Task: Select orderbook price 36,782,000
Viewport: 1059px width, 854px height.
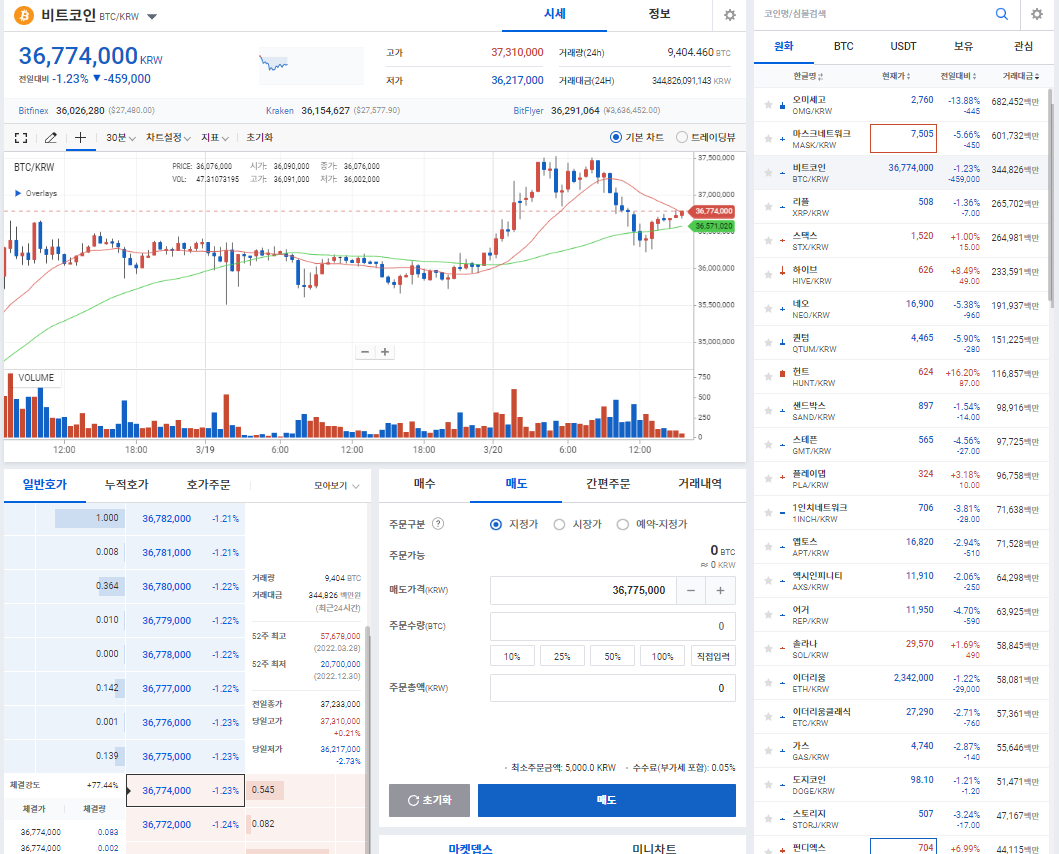Action: point(166,519)
